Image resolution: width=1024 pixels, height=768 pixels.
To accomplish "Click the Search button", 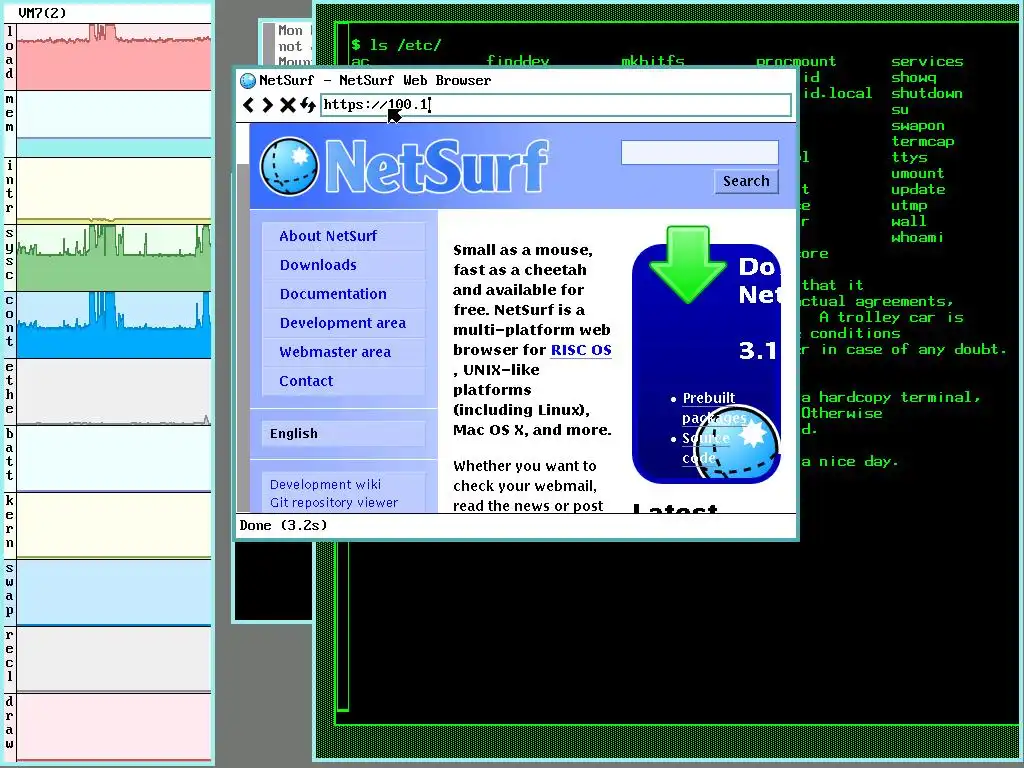I will (746, 181).
